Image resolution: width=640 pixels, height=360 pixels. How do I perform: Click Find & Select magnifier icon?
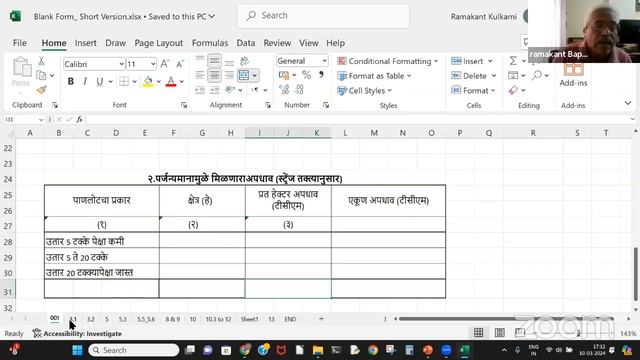click(x=537, y=76)
